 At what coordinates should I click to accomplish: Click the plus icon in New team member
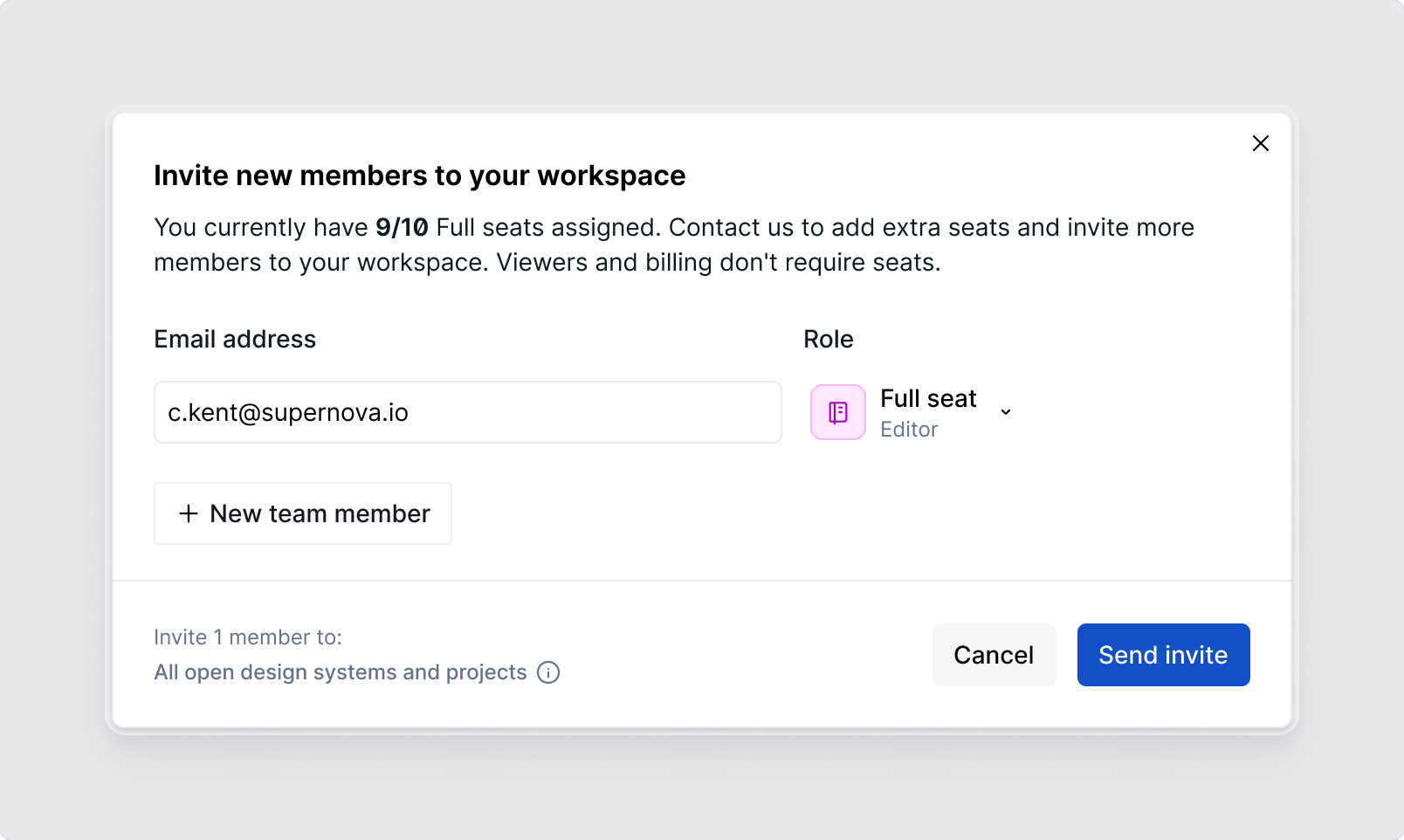188,513
